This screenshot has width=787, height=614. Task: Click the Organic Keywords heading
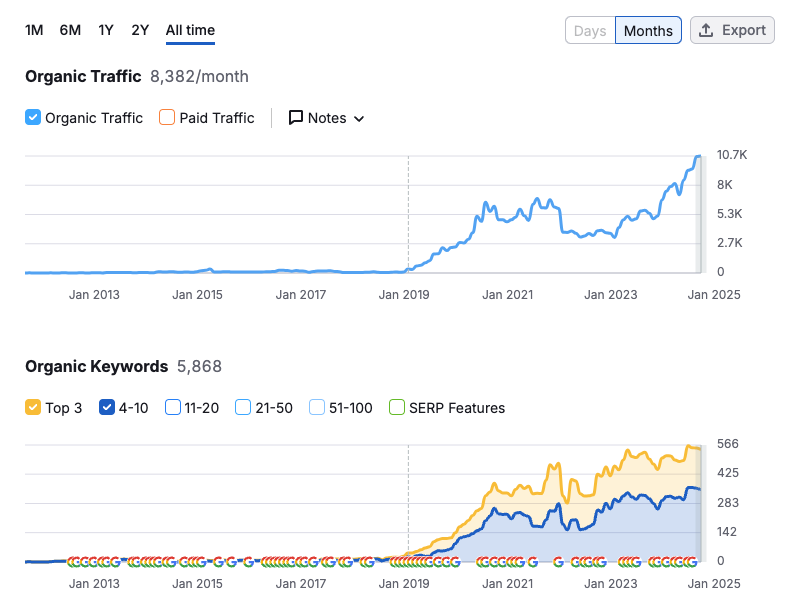[x=96, y=366]
